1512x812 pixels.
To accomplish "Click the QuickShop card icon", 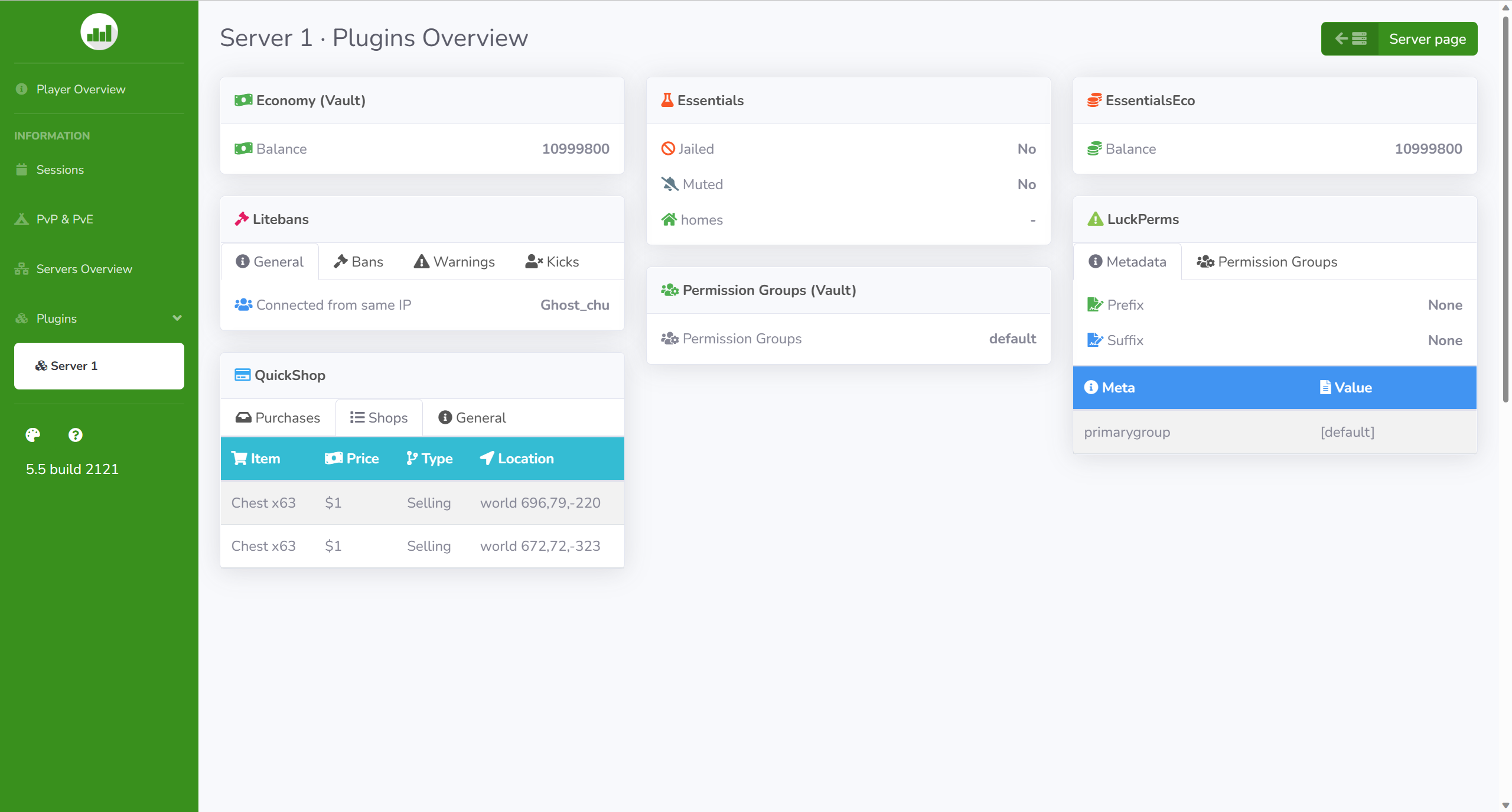I will [x=242, y=375].
